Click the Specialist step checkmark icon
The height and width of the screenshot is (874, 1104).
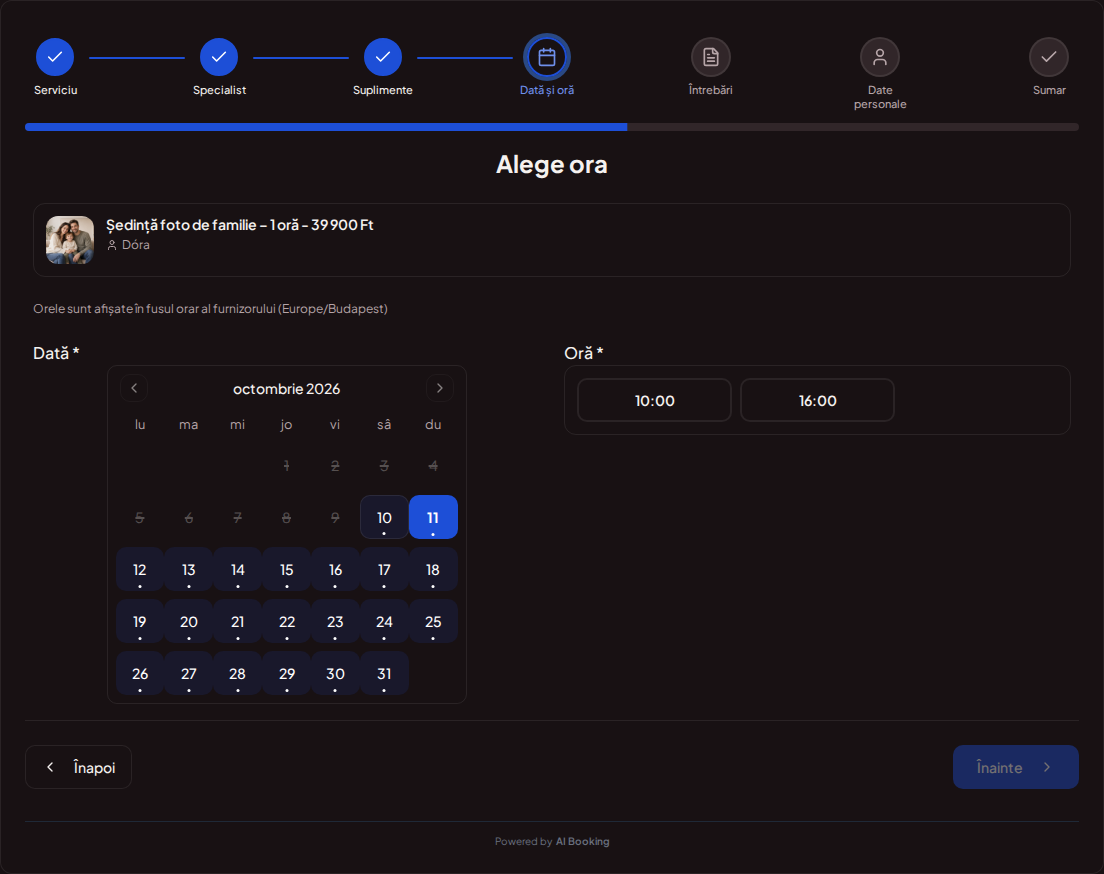219,57
